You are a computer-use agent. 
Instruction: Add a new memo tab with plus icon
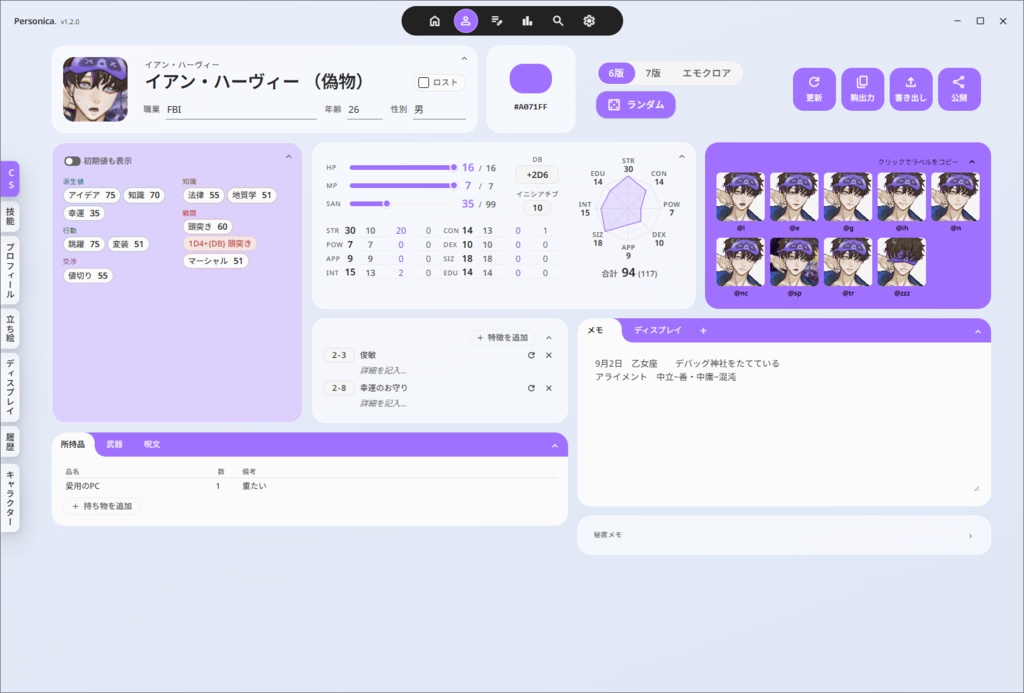point(703,330)
